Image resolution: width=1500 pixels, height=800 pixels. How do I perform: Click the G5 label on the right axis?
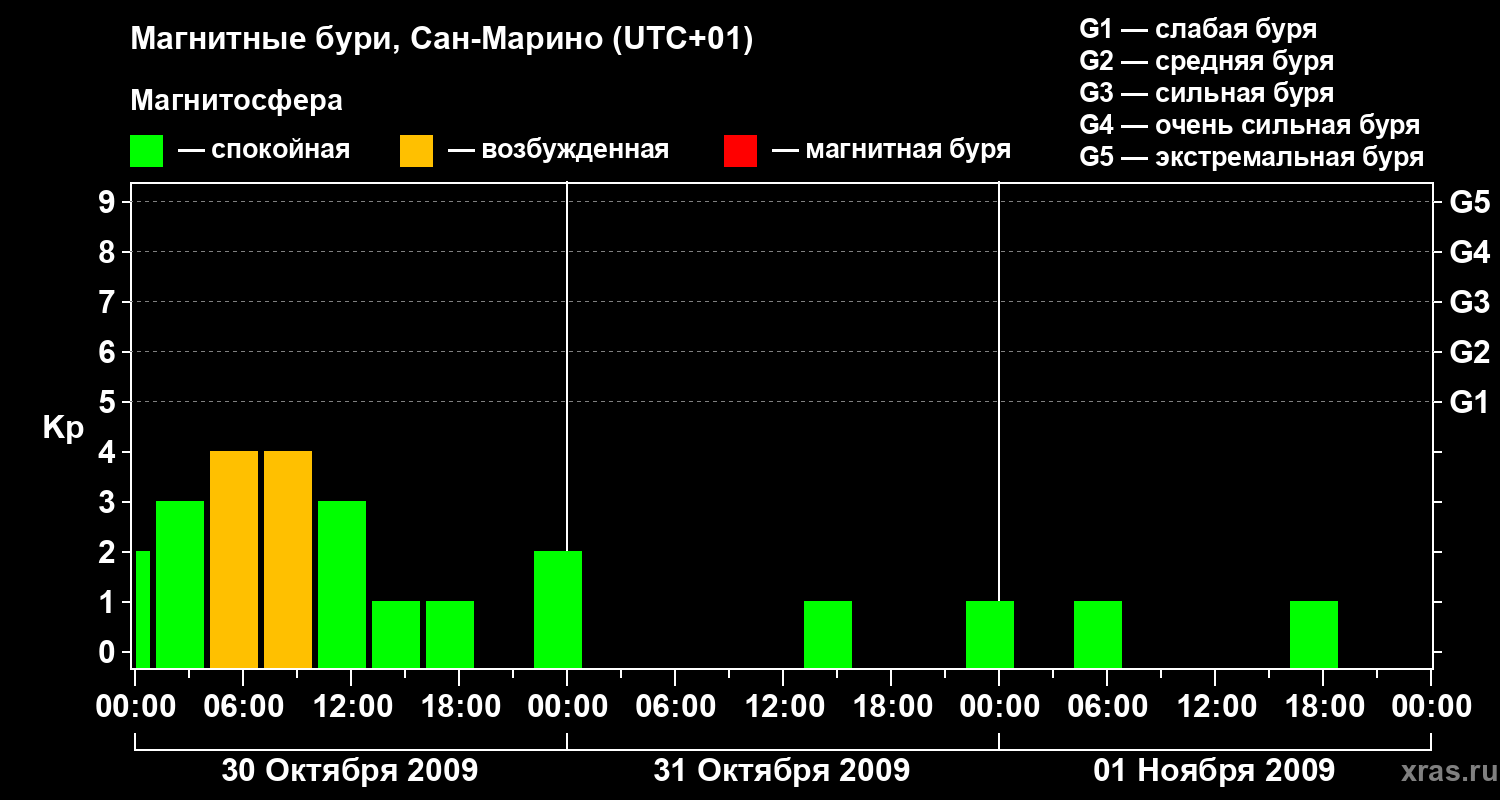(1470, 202)
